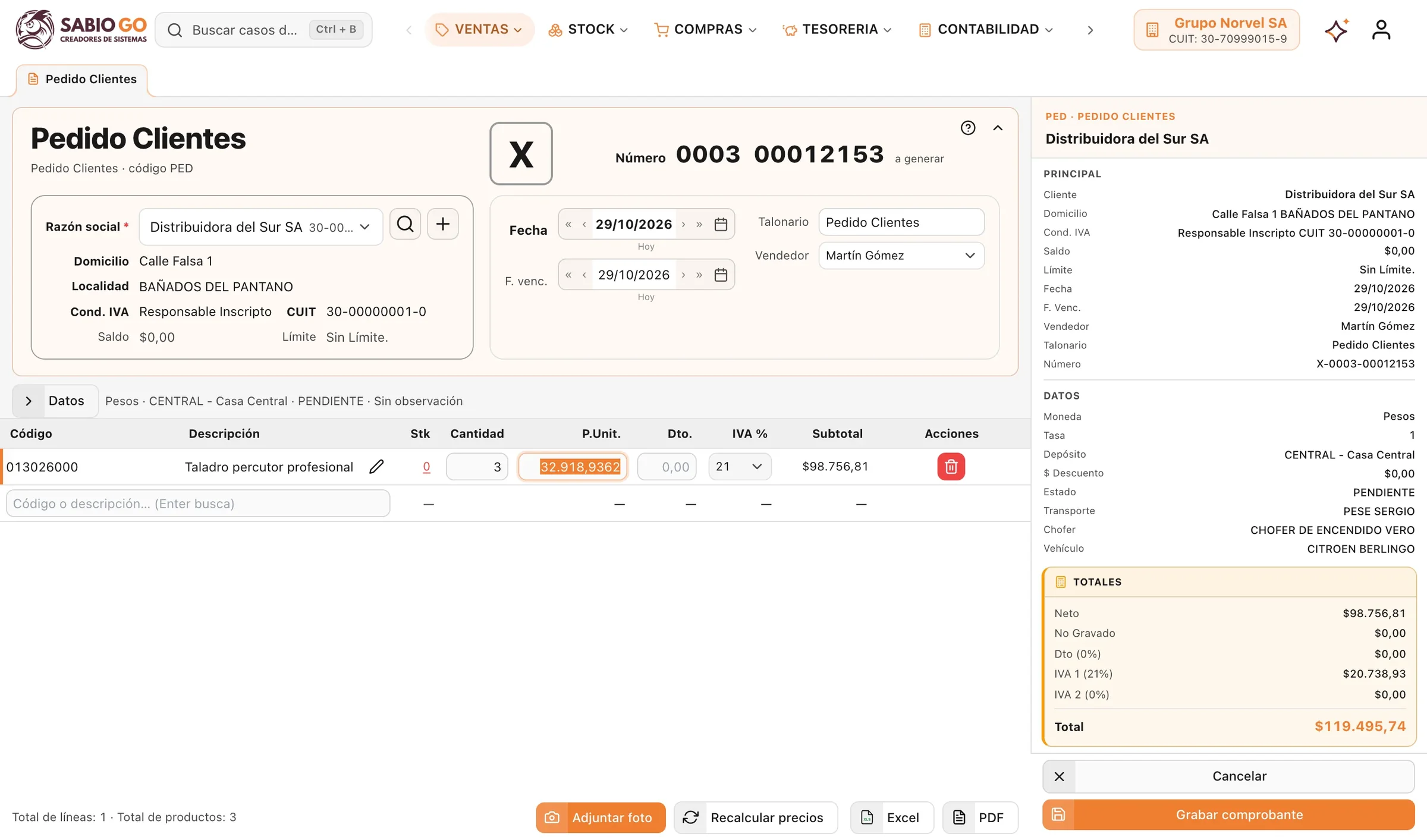Open Razón social client dropdown
Screen dimensions: 1427x840
pyautogui.click(x=260, y=227)
